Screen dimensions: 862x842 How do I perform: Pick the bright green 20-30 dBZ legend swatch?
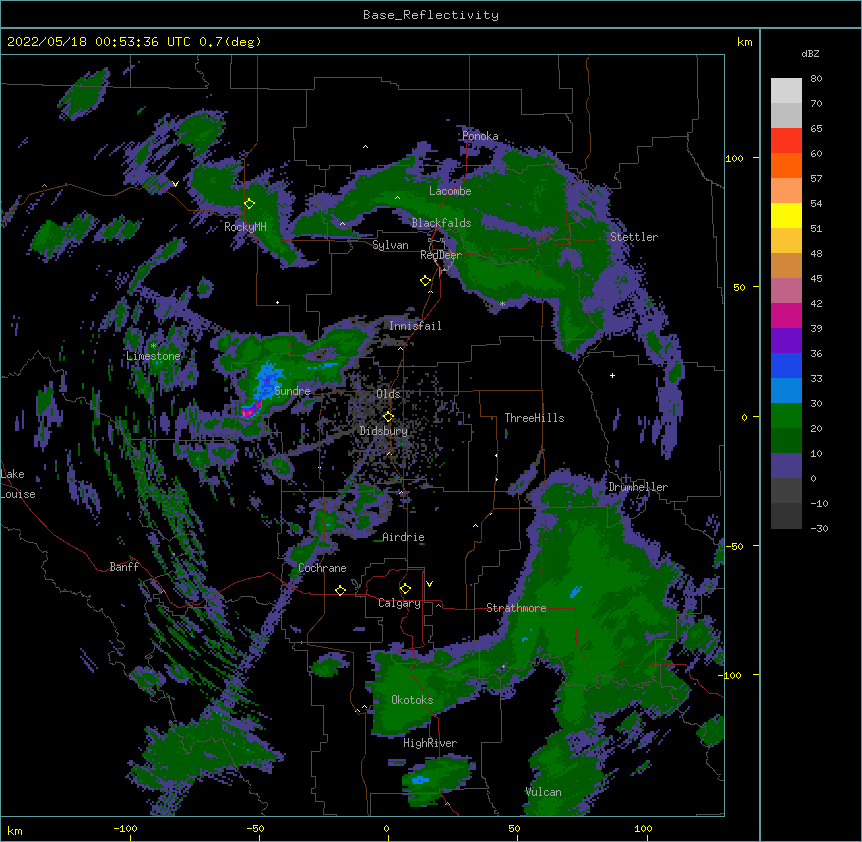pos(786,416)
